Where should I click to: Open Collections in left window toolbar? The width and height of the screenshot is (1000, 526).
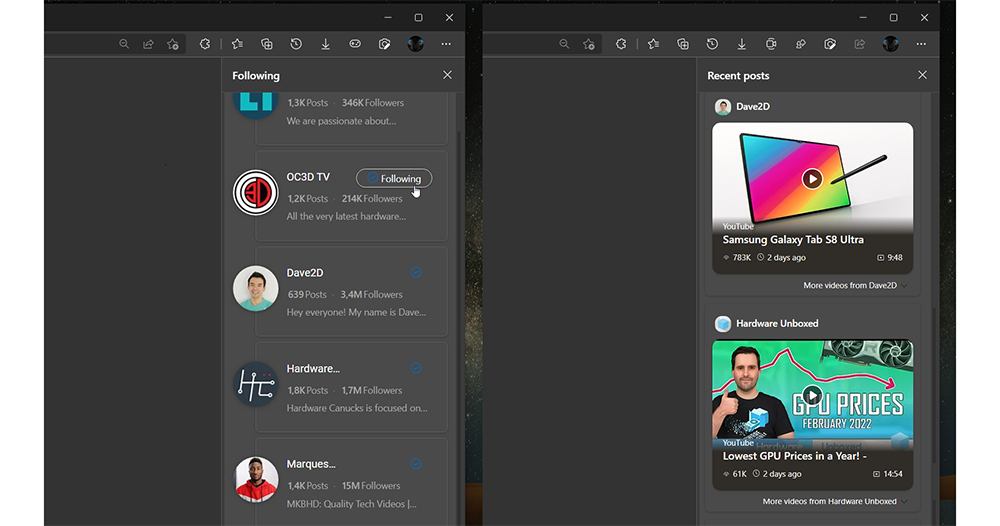(267, 44)
